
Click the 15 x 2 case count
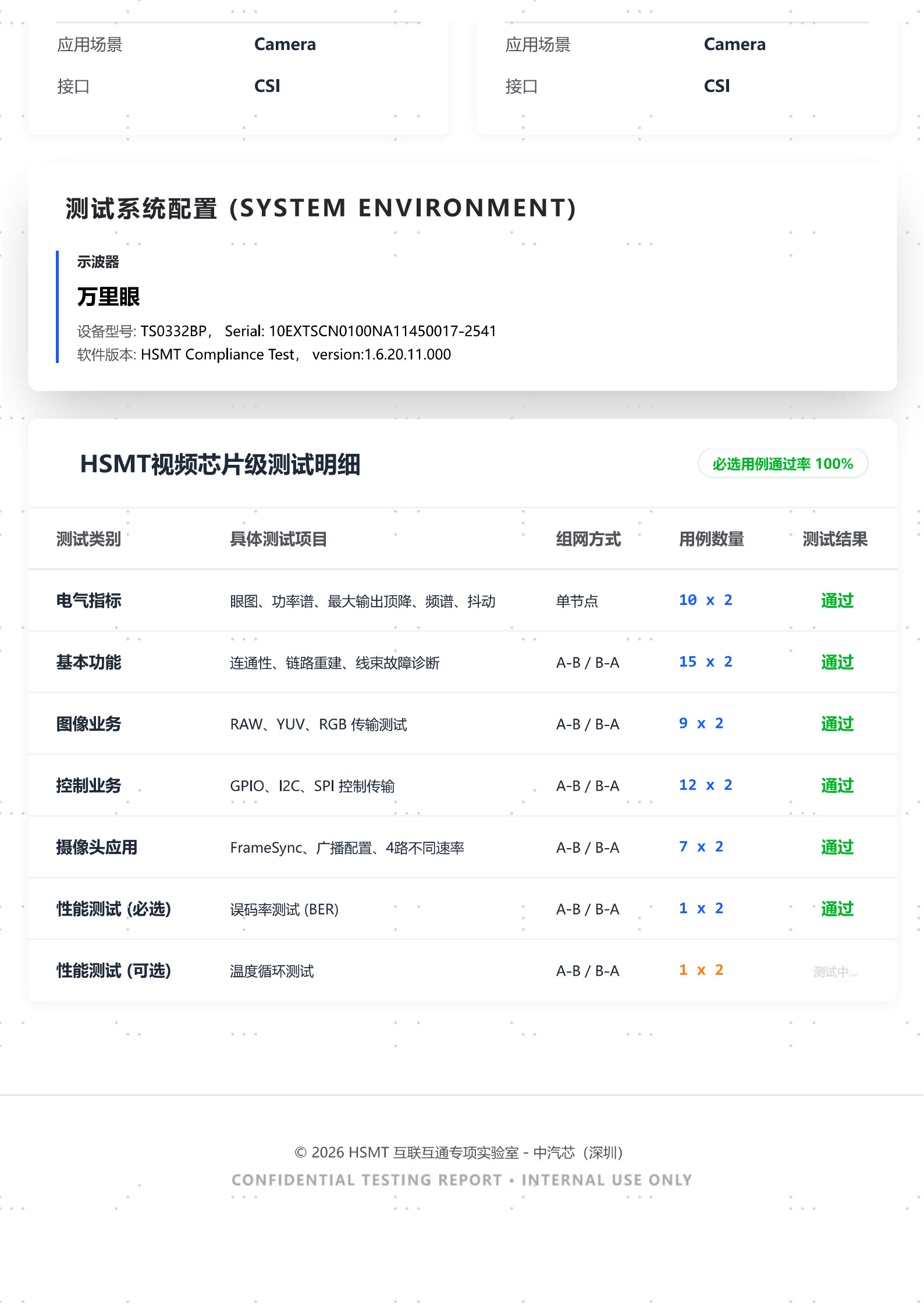(x=706, y=661)
